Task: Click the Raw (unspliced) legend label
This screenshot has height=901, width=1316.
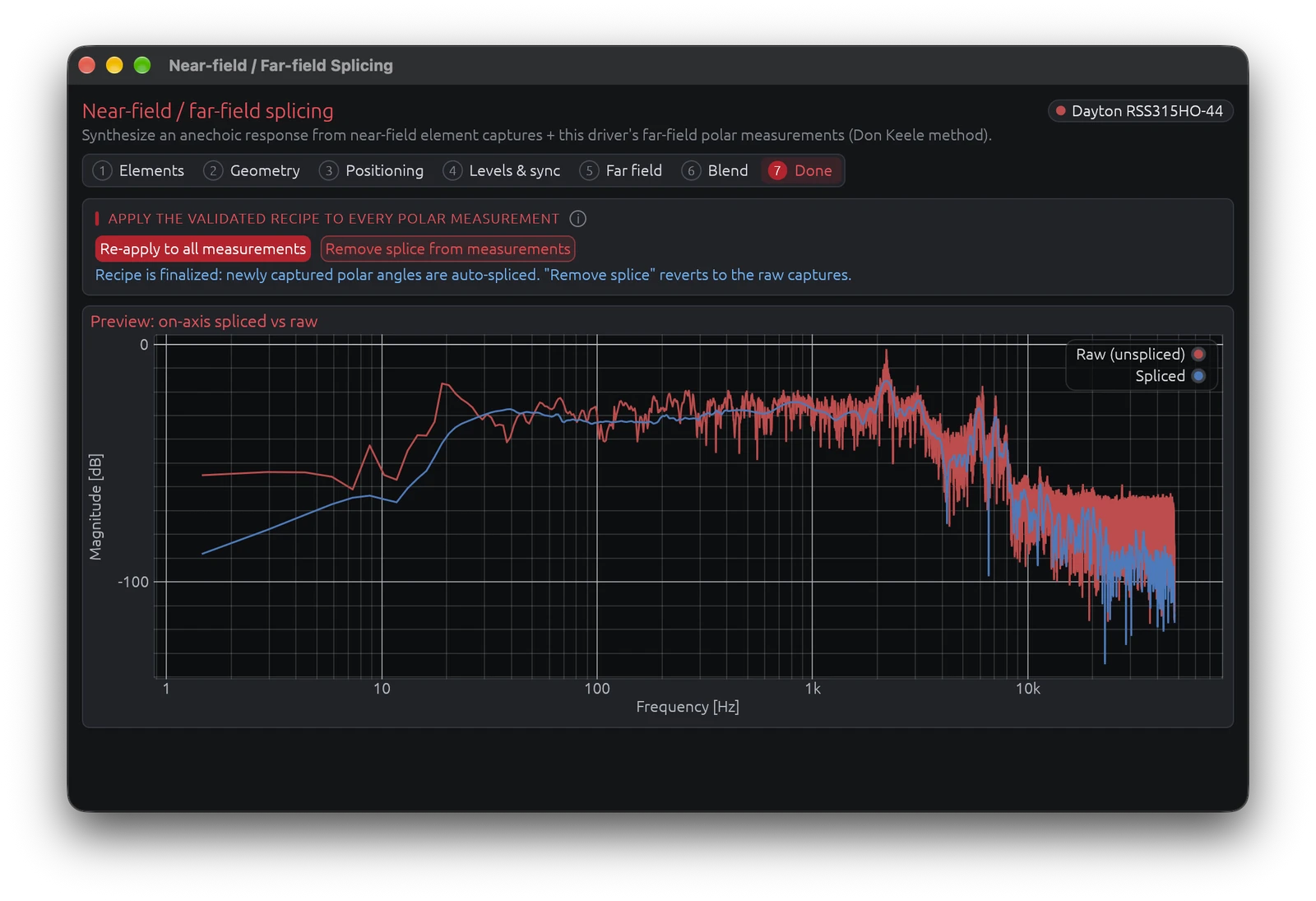Action: pos(1130,355)
